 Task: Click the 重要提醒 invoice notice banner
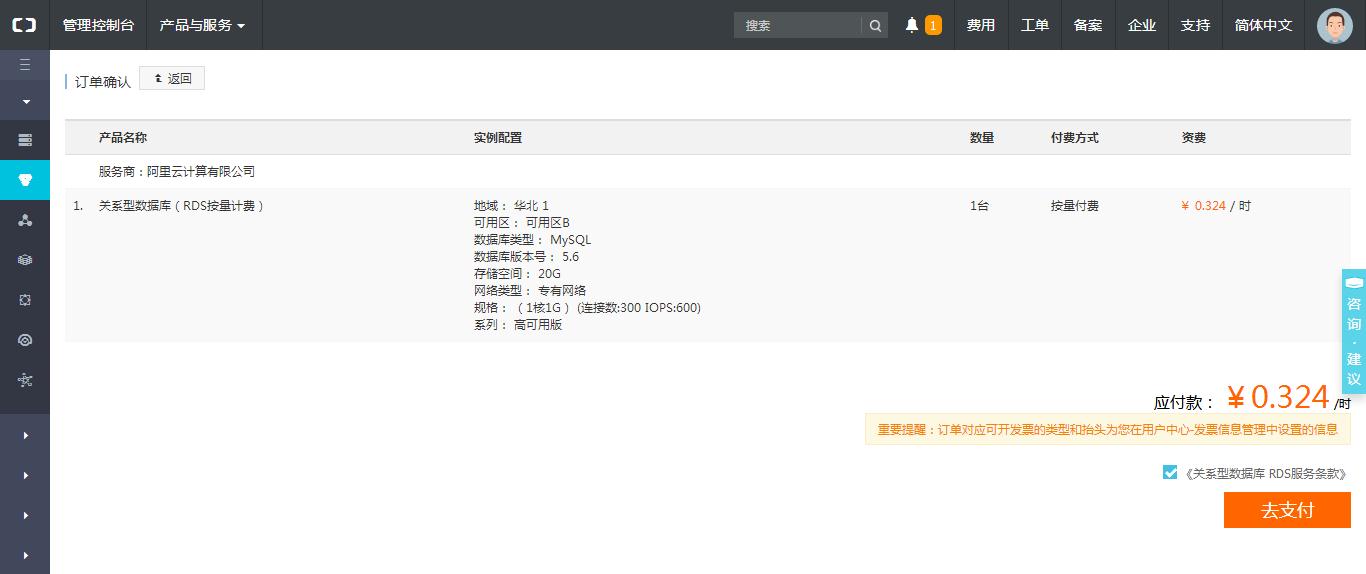pos(1108,430)
